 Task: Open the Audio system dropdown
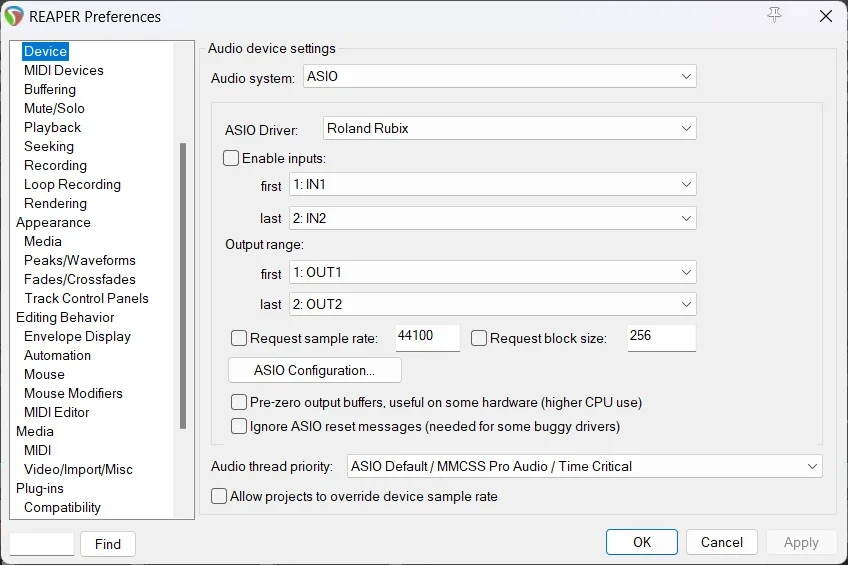498,76
